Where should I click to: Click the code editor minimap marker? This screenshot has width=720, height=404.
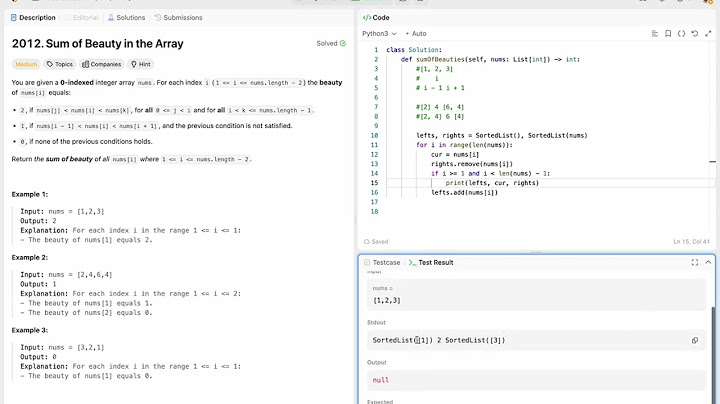(x=712, y=162)
